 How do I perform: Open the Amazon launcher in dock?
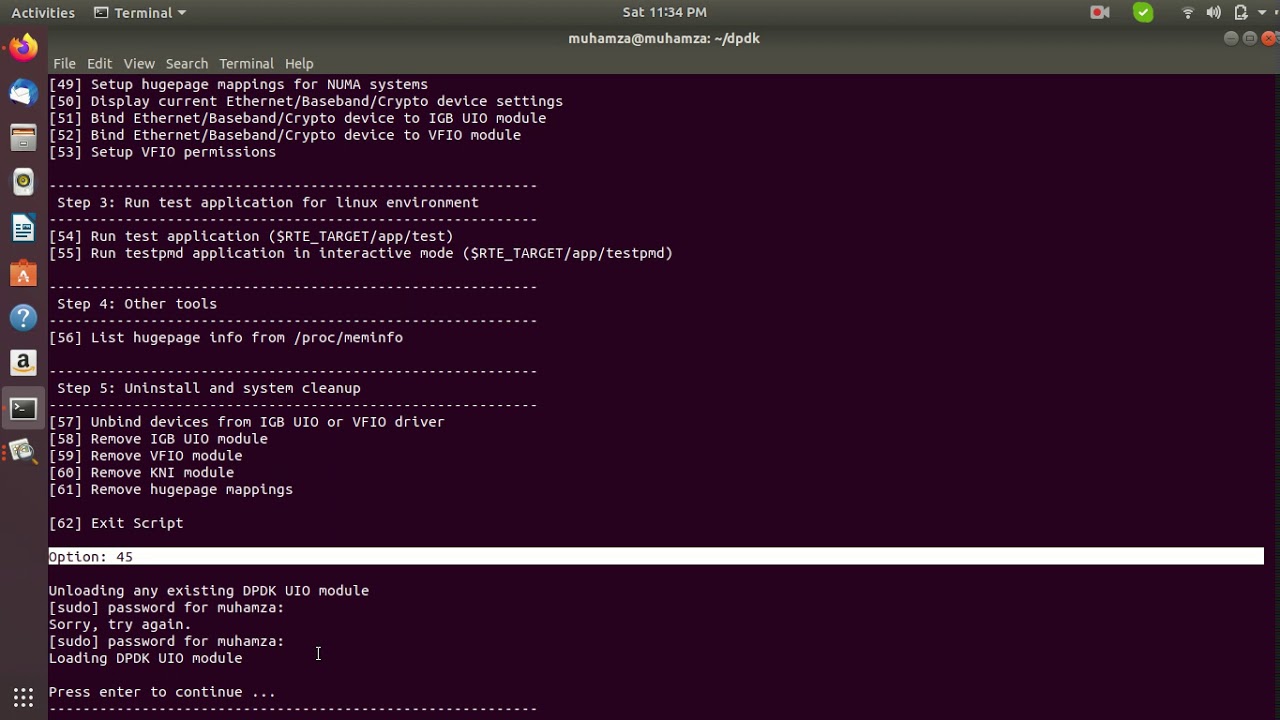tap(23, 363)
